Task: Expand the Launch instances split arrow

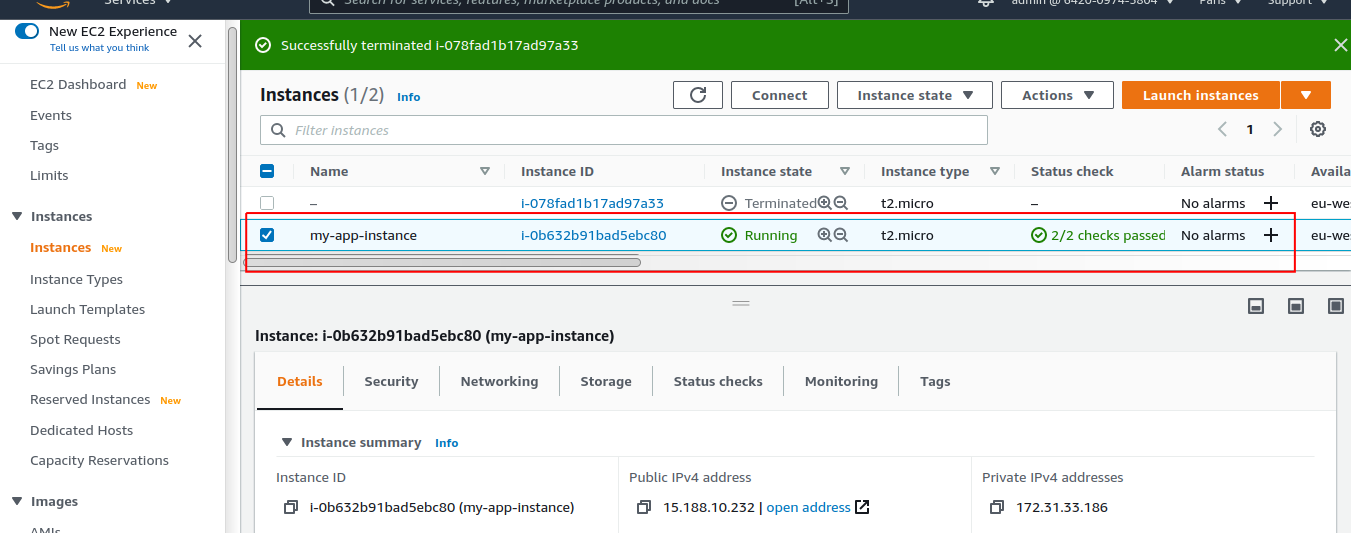Action: (1306, 95)
